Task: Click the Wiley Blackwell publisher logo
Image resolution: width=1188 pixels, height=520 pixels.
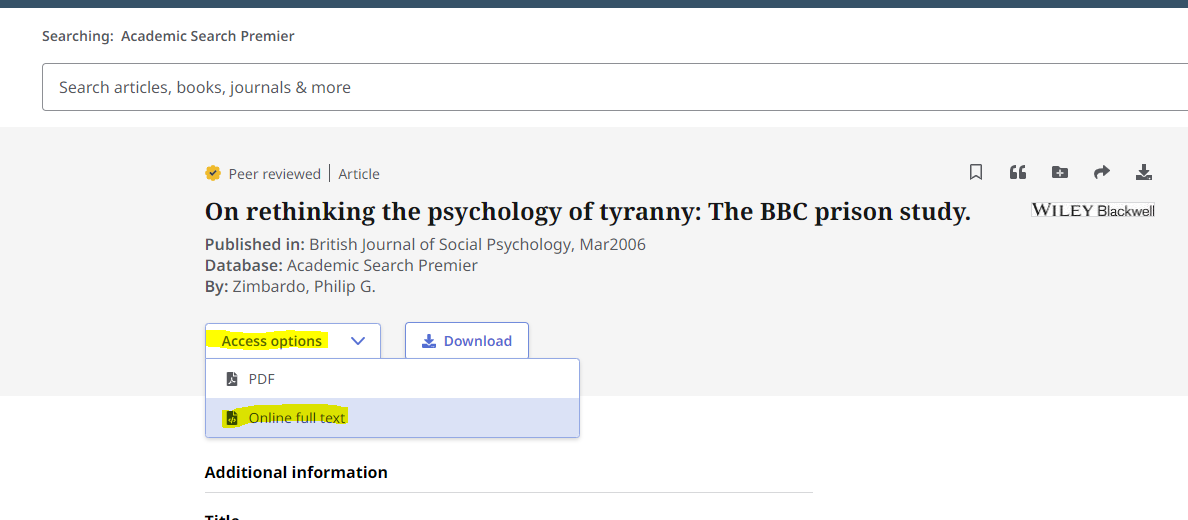Action: coord(1093,210)
